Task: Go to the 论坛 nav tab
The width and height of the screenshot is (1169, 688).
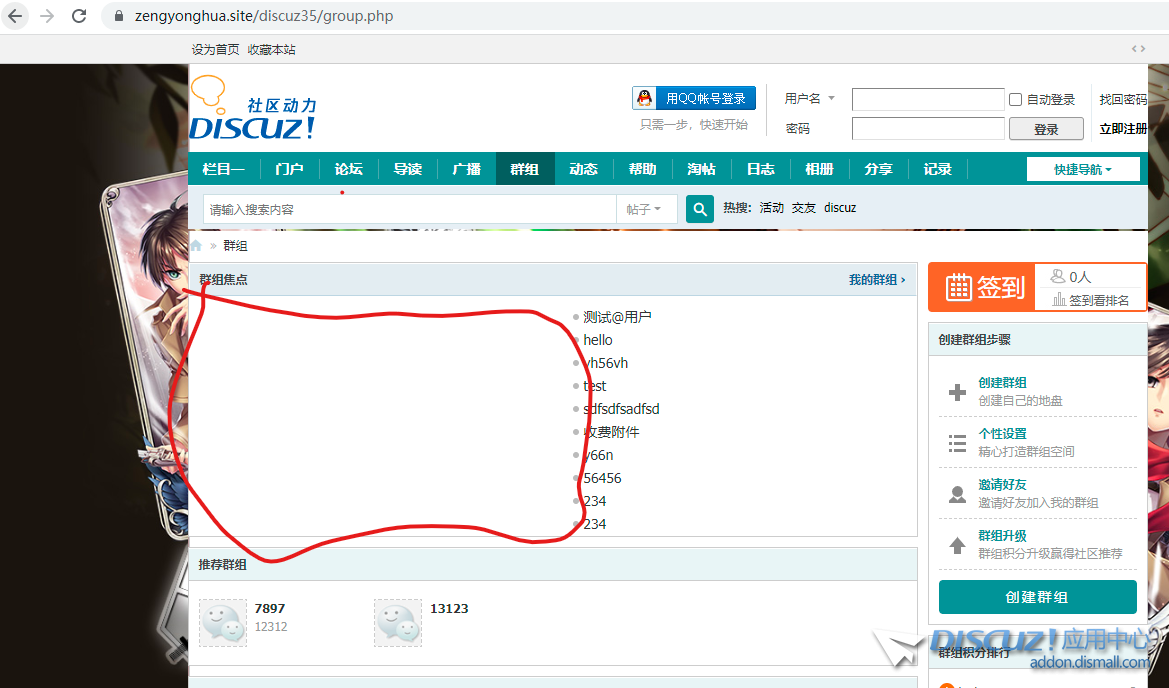Action: click(x=348, y=169)
